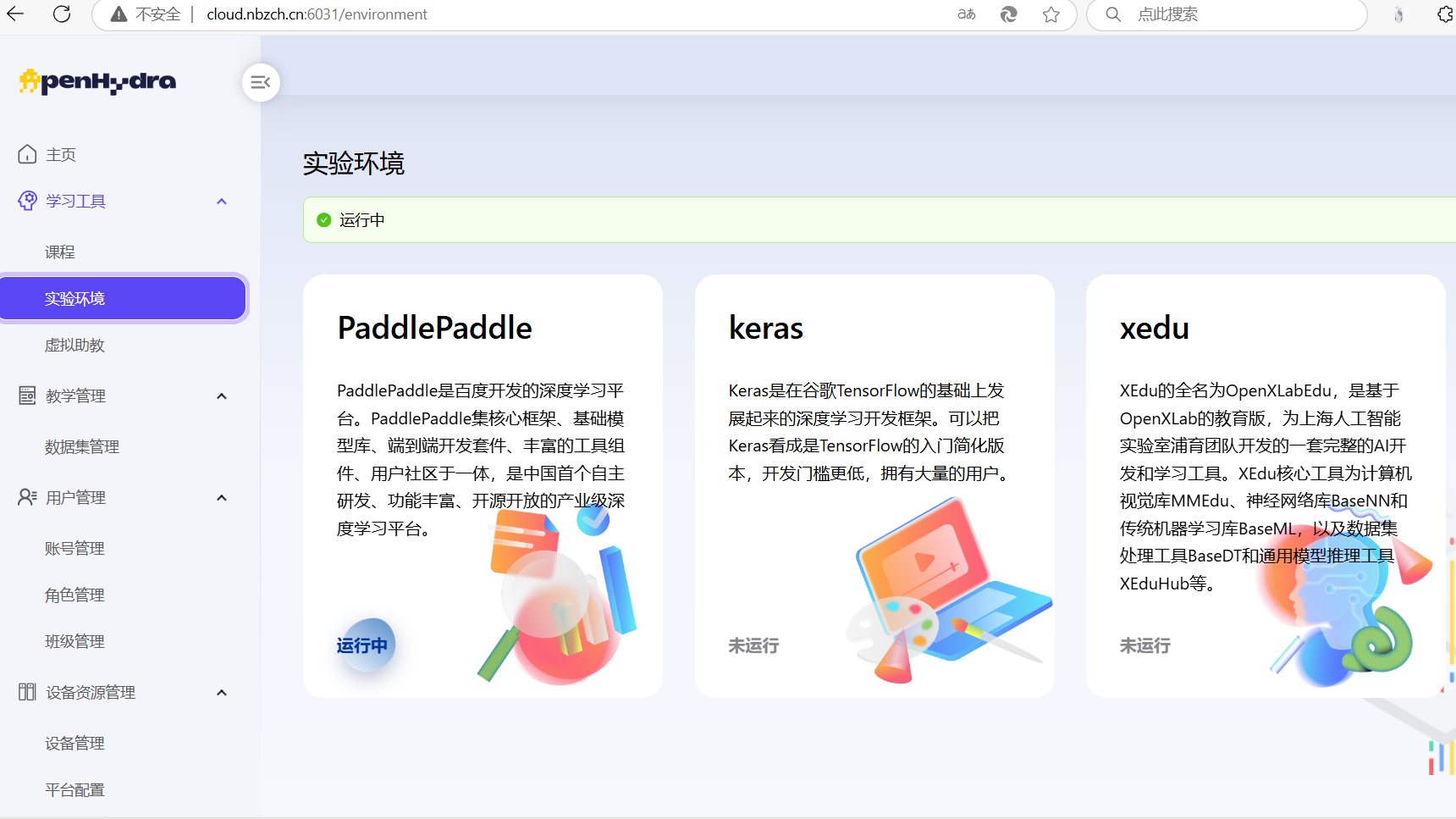1456x819 pixels.
Task: Go to 账号管理 page
Action: [74, 549]
